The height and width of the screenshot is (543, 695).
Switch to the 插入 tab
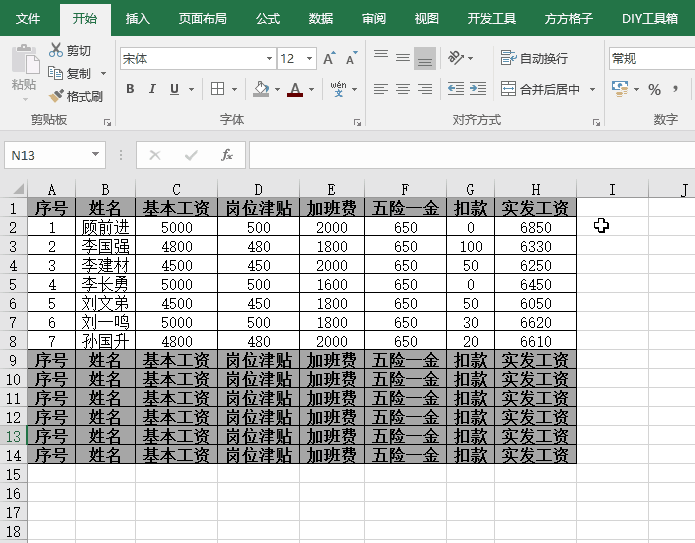click(137, 19)
